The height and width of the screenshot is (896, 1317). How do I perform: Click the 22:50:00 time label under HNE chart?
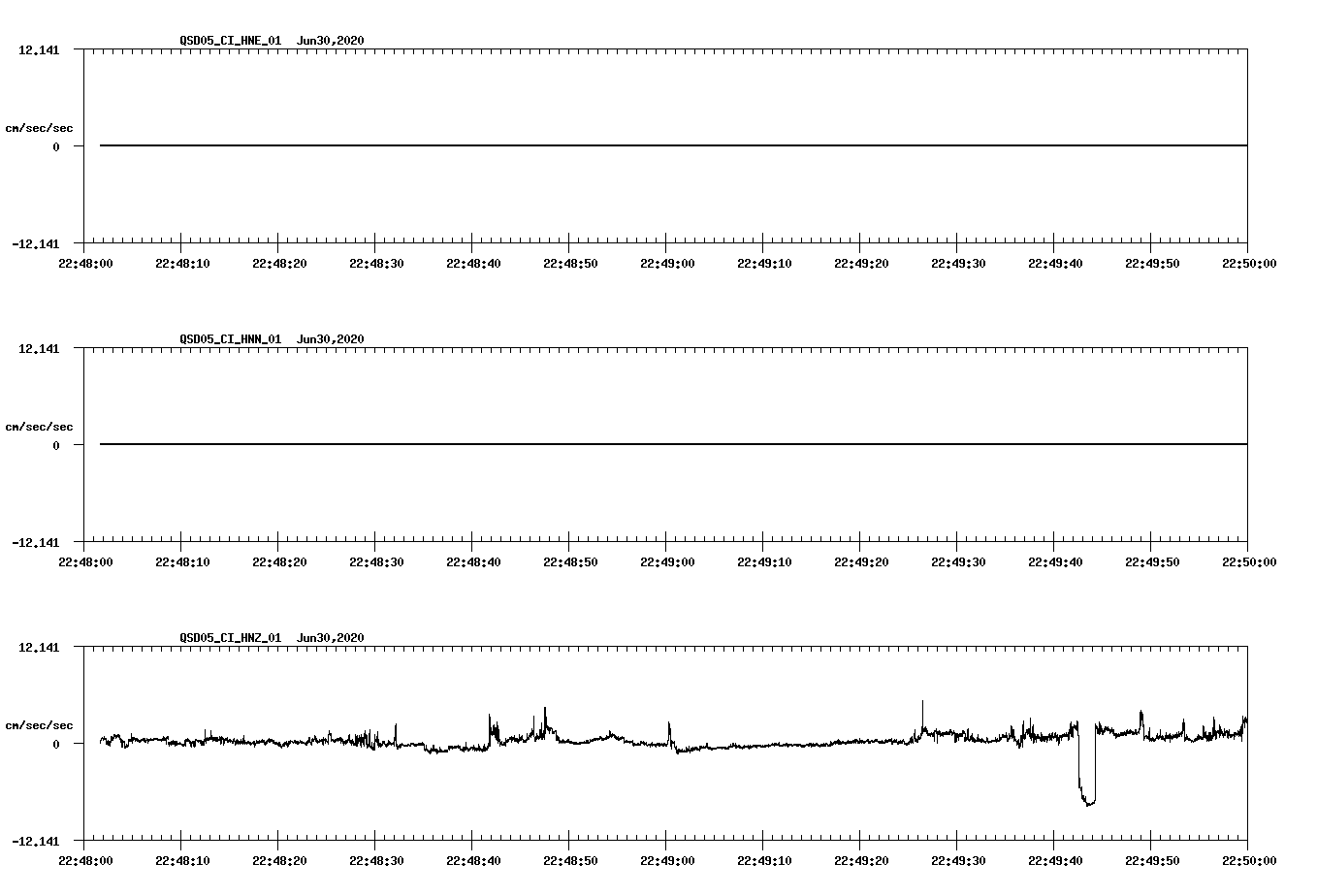click(1249, 264)
